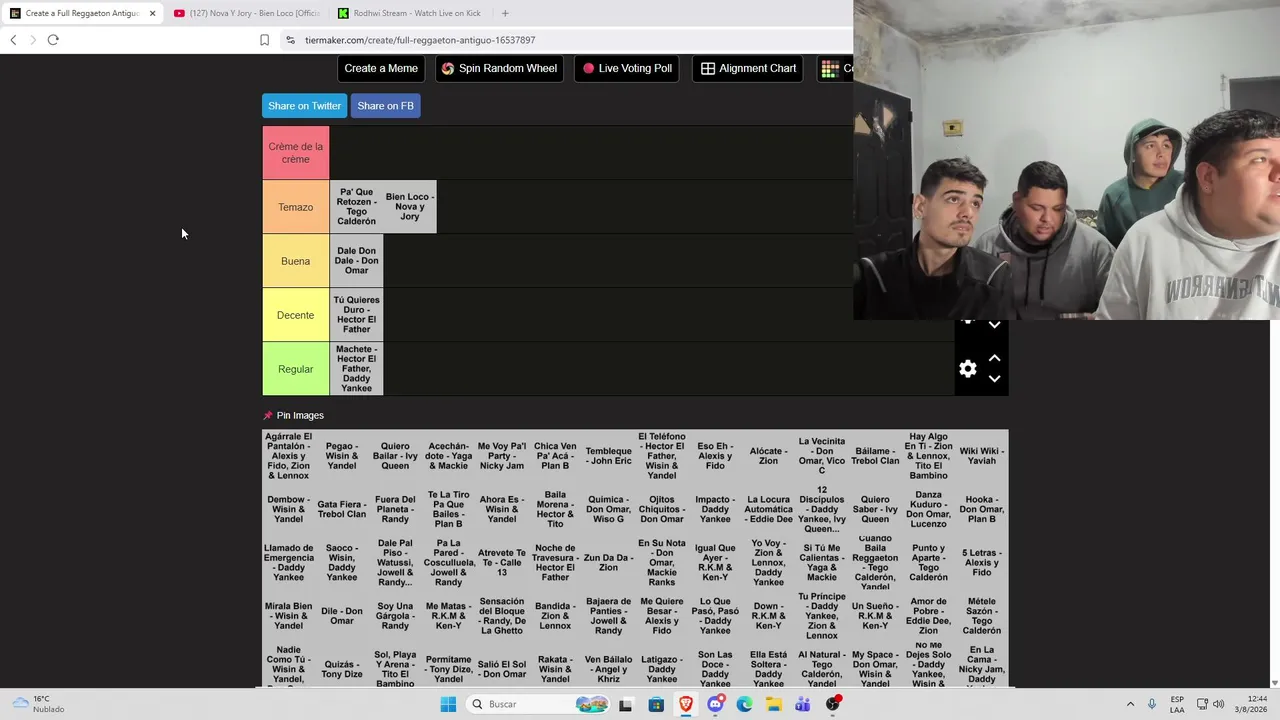Select the Temazo tier label
Screen dimensions: 1280x720
coord(295,207)
